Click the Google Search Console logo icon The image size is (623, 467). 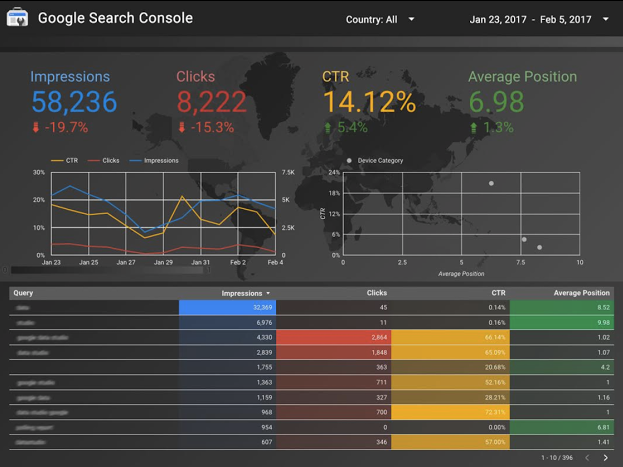tap(17, 17)
